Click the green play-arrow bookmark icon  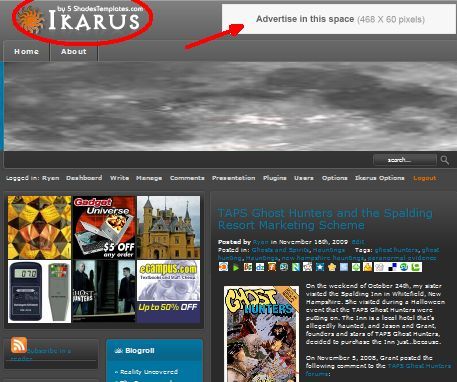click(x=236, y=267)
